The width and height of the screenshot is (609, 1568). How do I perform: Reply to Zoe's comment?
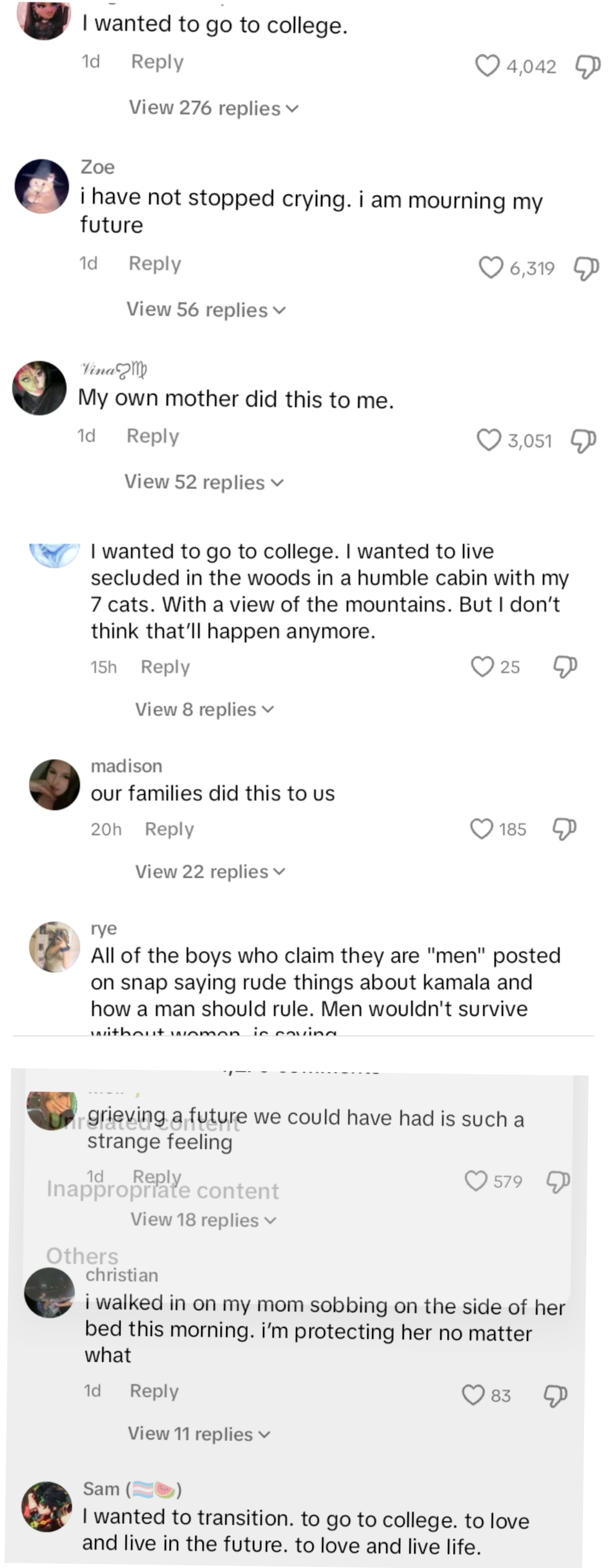click(155, 264)
